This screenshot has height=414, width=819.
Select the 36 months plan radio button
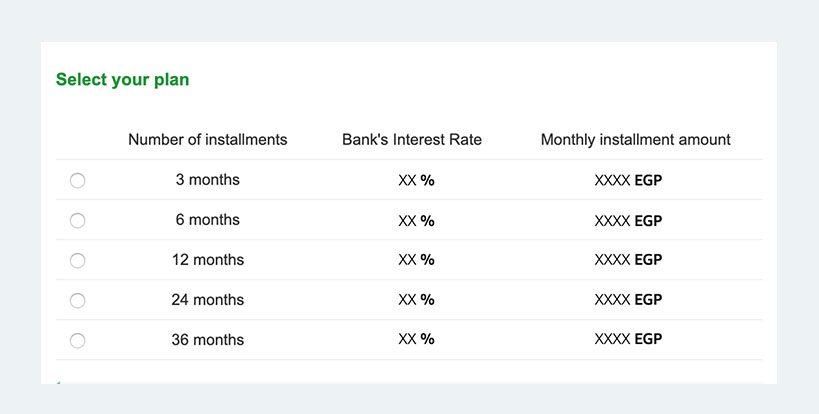coord(77,341)
